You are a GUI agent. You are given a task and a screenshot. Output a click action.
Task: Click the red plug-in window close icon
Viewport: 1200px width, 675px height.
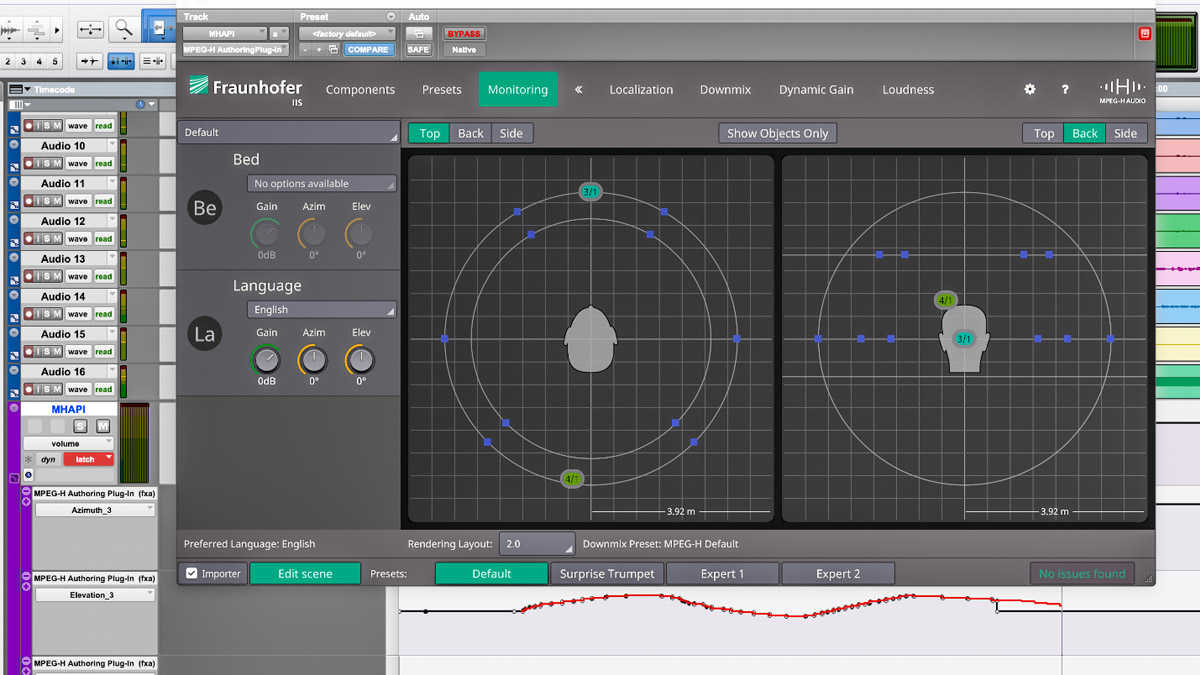click(x=1144, y=33)
